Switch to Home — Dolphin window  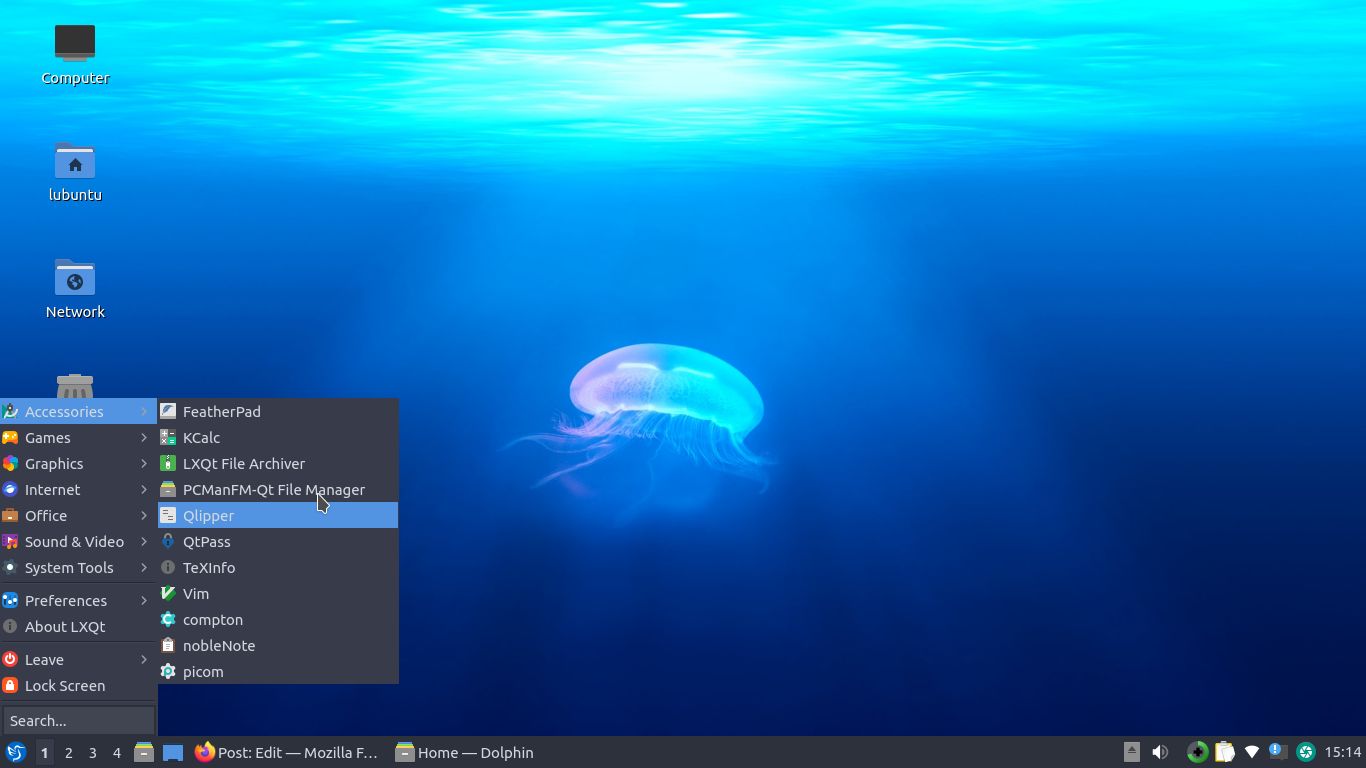(x=465, y=752)
